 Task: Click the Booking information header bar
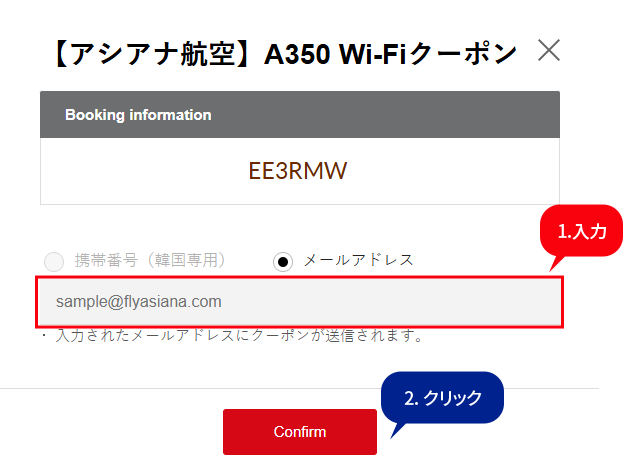click(299, 115)
